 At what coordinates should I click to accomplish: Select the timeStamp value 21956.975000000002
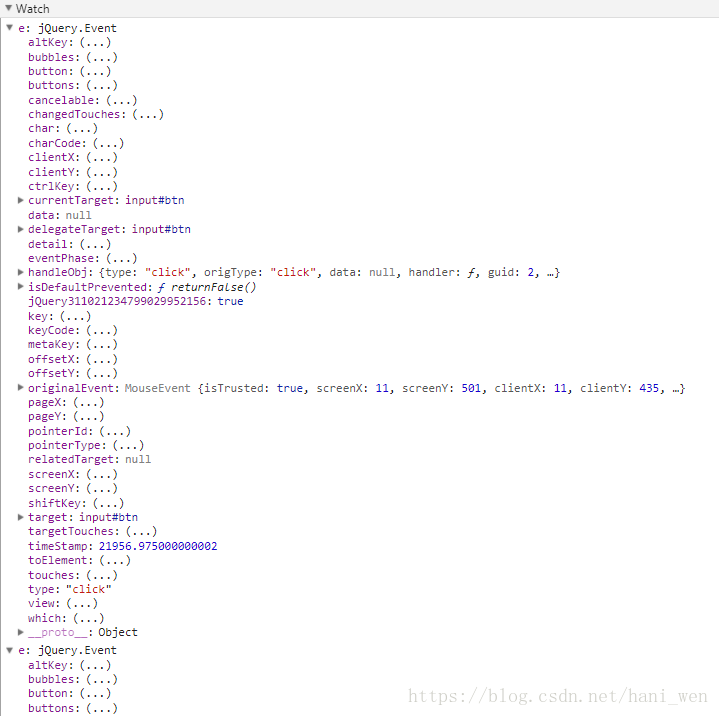pyautogui.click(x=158, y=546)
